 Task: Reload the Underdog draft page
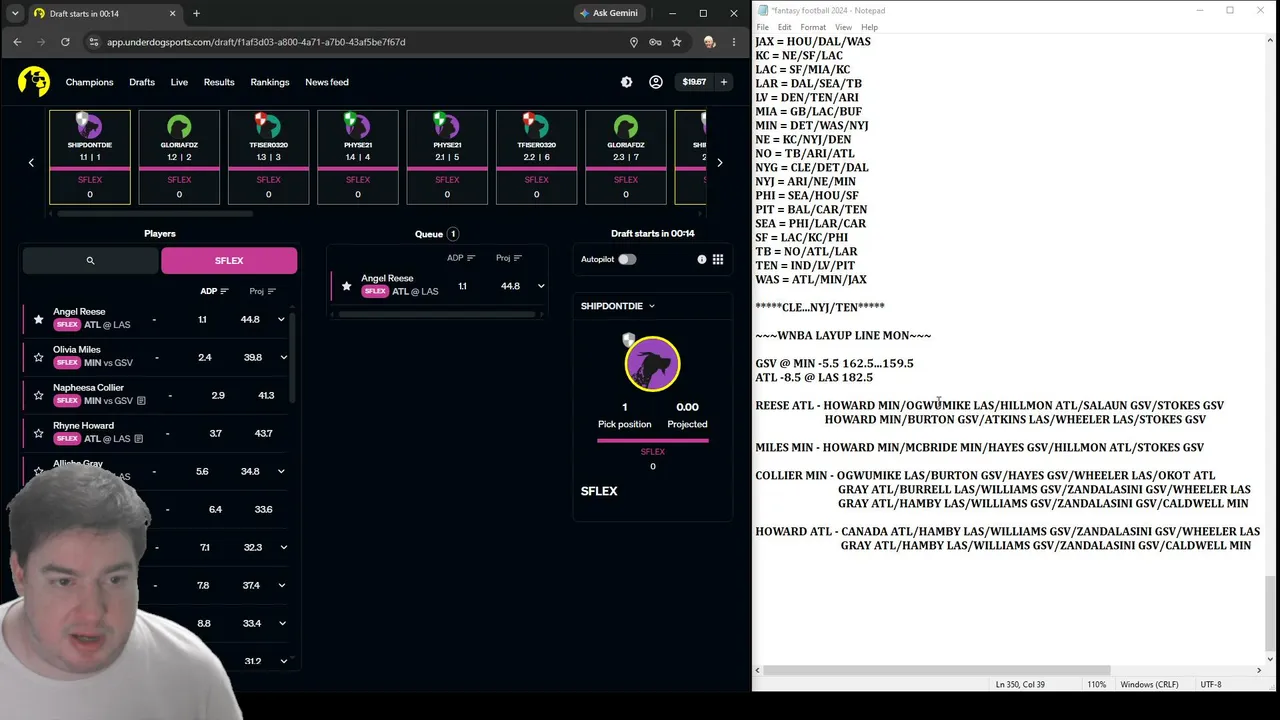click(x=65, y=42)
